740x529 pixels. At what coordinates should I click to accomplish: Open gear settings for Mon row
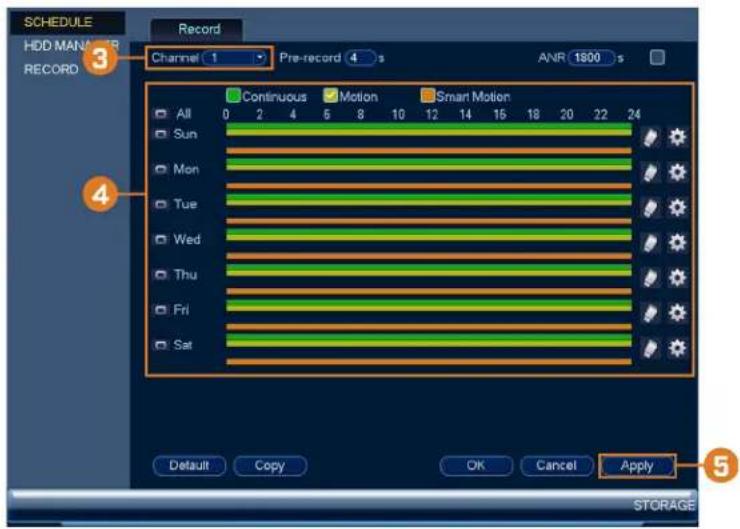tap(677, 172)
